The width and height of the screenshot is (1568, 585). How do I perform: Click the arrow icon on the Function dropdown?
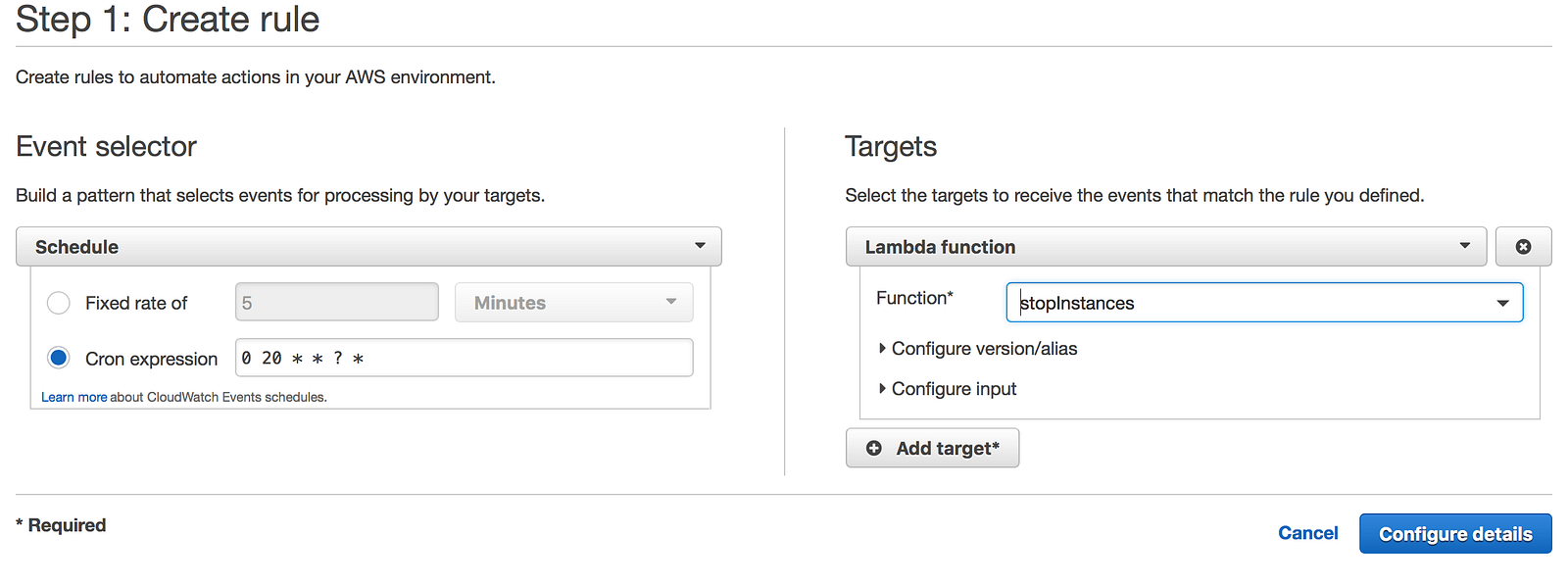1502,303
